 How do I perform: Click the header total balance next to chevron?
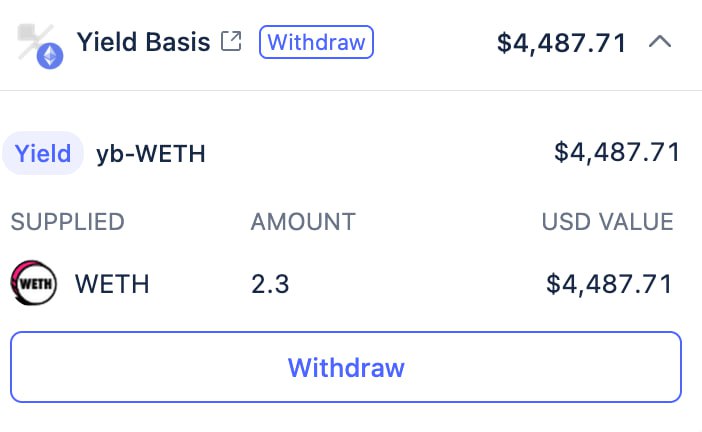click(562, 43)
